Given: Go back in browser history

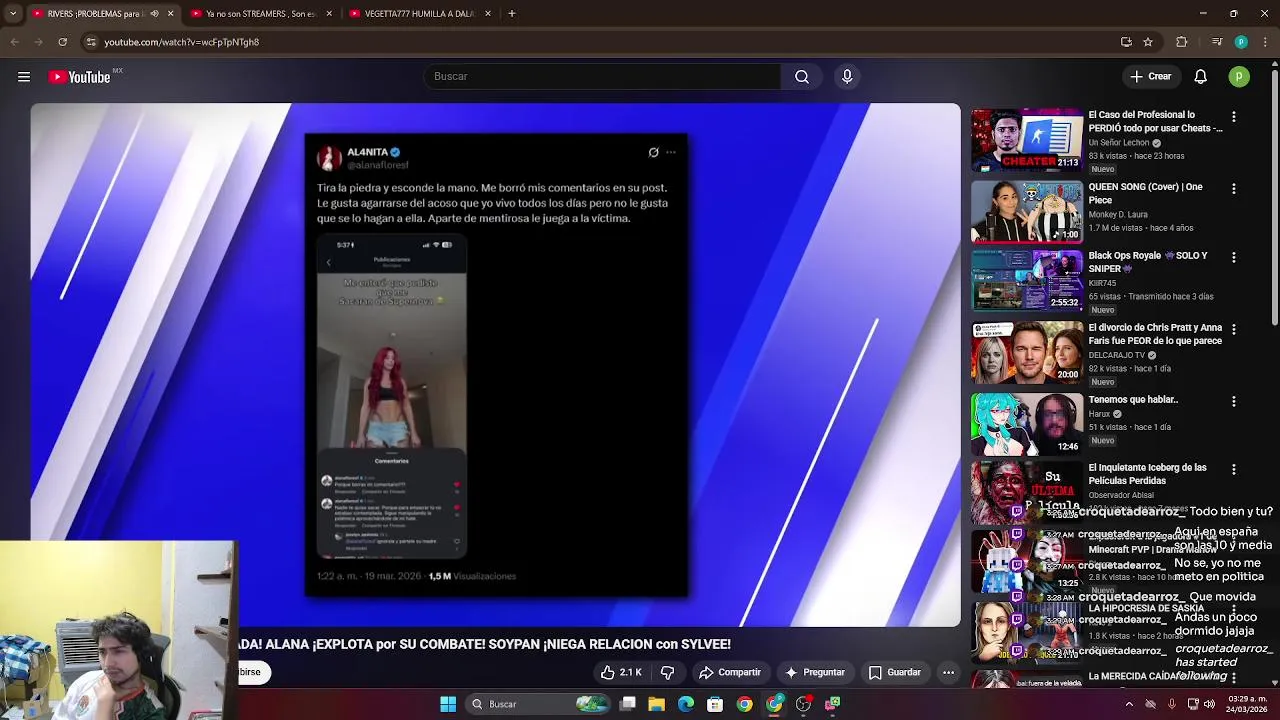Looking at the screenshot, I should point(14,42).
